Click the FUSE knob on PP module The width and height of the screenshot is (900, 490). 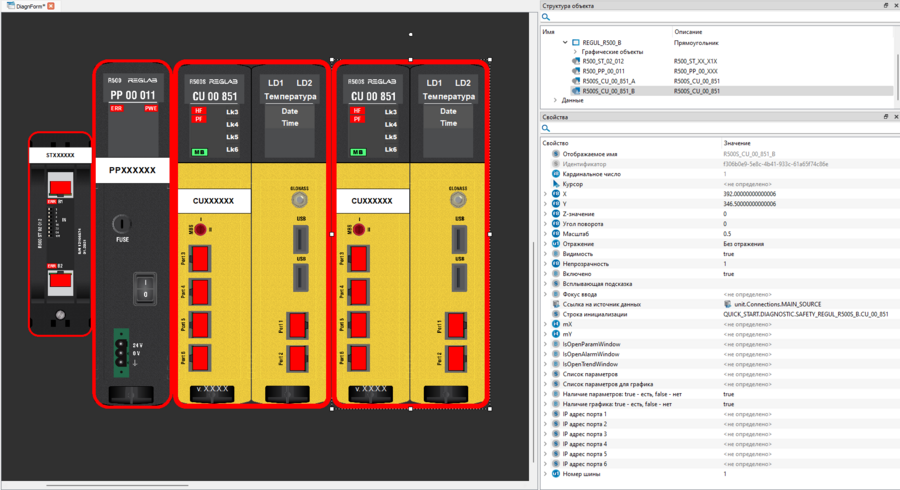point(122,225)
